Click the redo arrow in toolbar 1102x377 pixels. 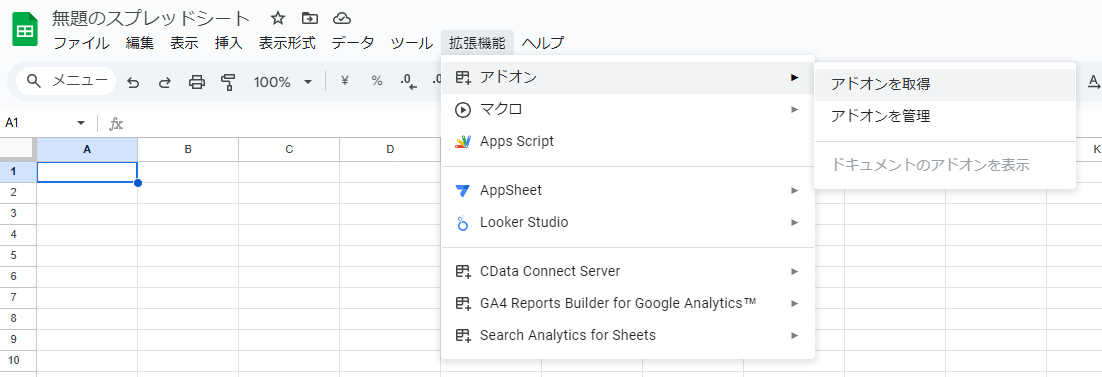tap(164, 82)
